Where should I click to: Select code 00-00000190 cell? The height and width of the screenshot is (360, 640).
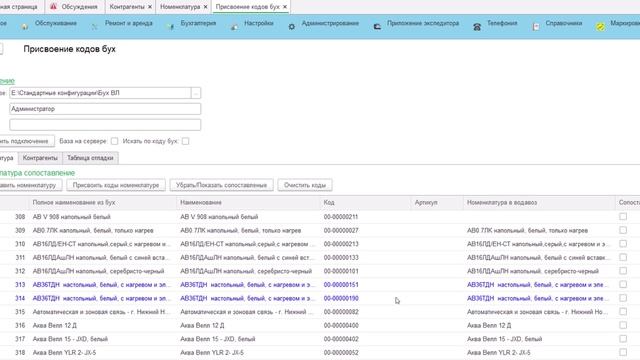[x=341, y=298]
